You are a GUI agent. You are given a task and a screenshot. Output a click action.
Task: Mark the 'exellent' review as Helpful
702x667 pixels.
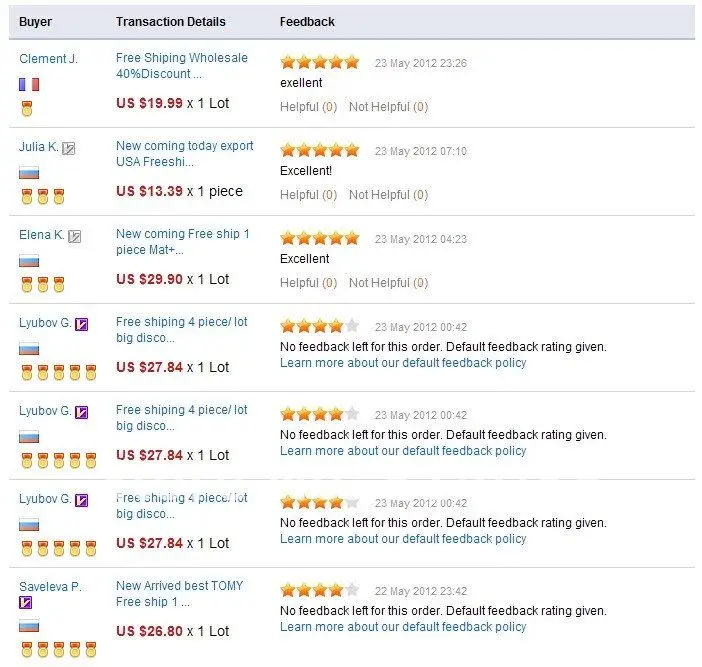[x=308, y=107]
